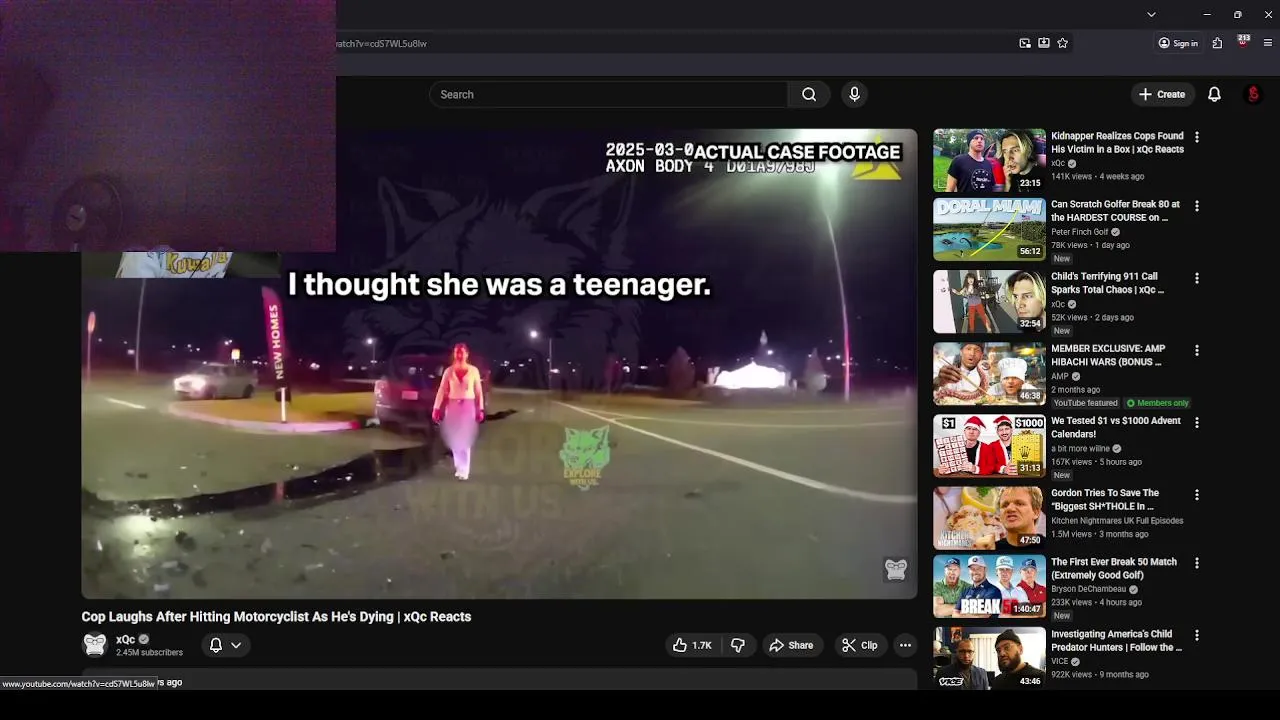This screenshot has height=720, width=1280.
Task: Click the '2.45M subscribers' text
Action: point(149,653)
